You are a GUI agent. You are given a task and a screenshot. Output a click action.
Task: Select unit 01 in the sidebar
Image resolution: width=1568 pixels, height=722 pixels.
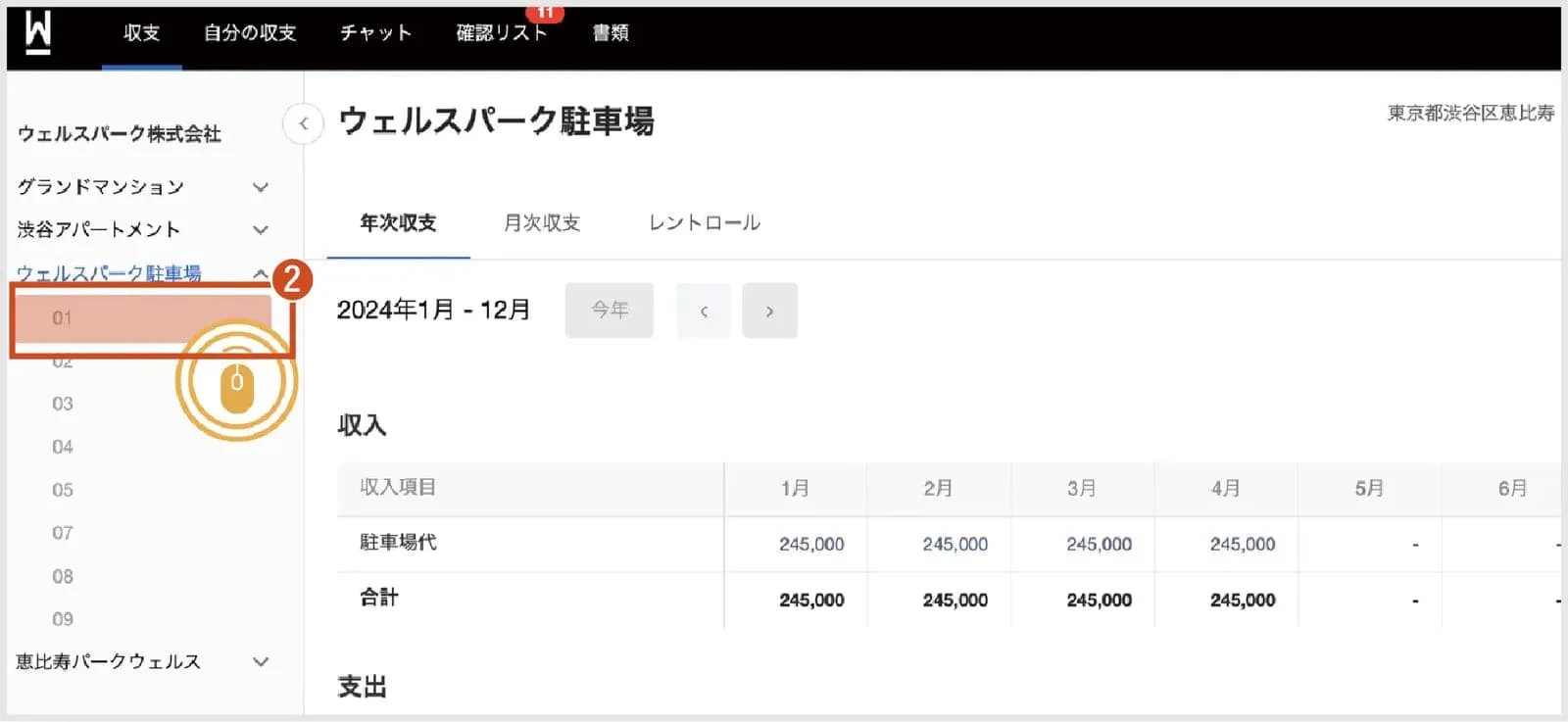[143, 318]
